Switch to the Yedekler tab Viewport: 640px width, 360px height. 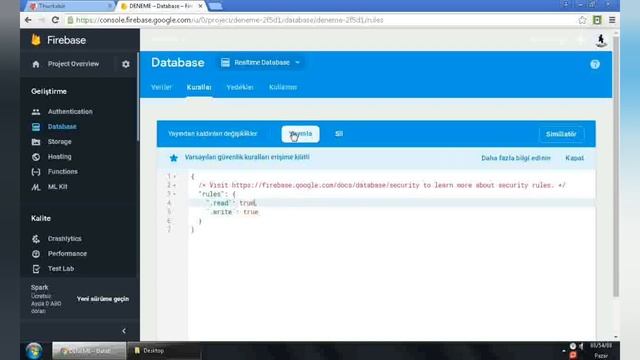point(240,87)
